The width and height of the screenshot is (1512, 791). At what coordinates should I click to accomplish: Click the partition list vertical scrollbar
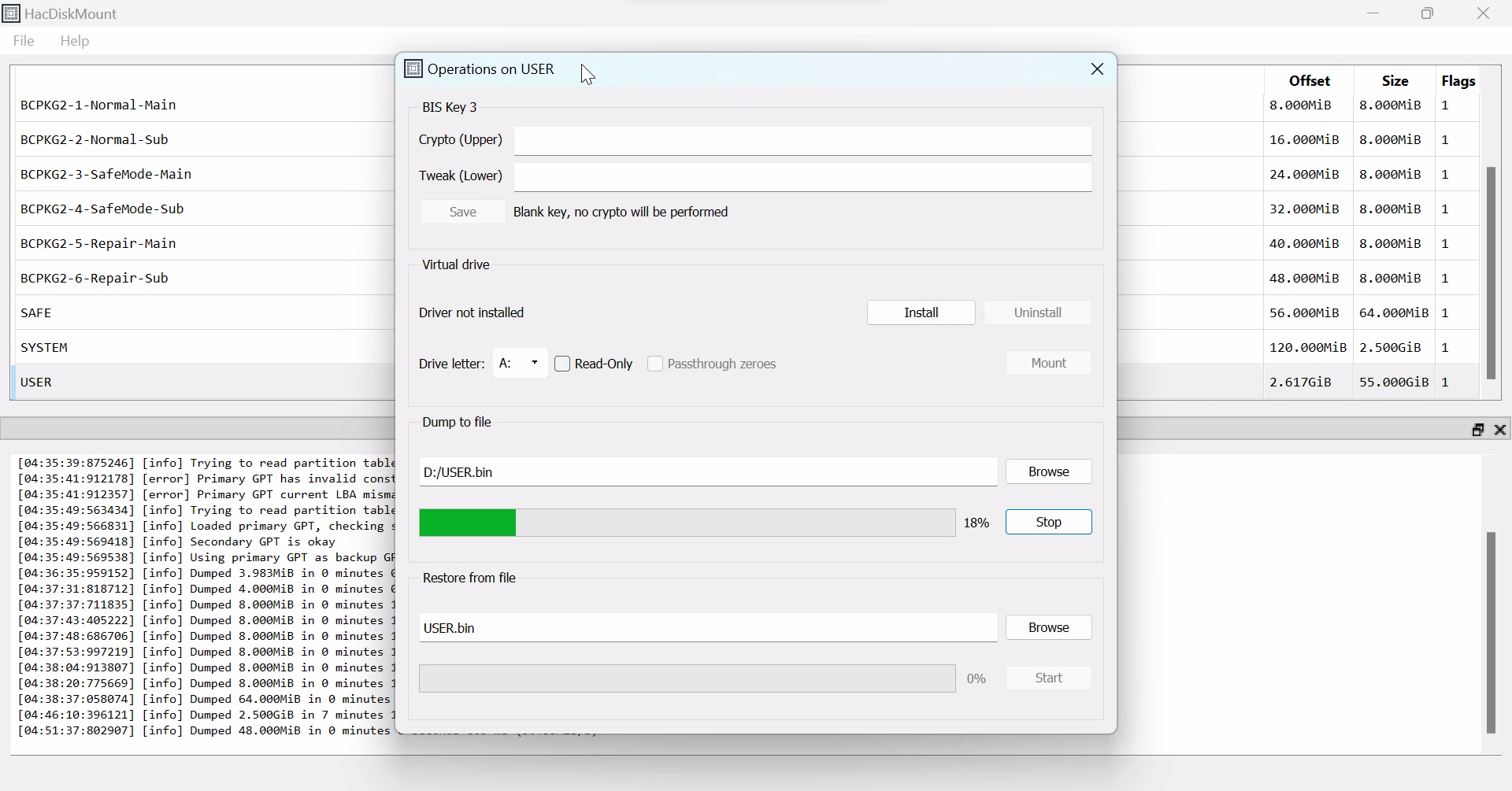pos(1491,272)
